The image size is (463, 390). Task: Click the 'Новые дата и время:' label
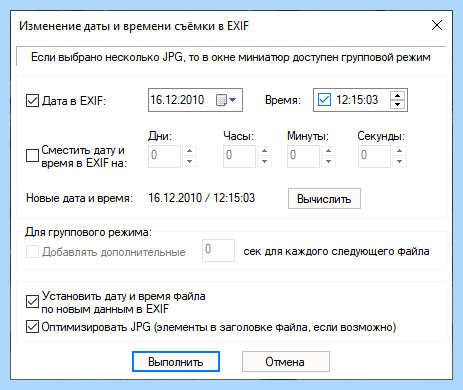(x=79, y=198)
